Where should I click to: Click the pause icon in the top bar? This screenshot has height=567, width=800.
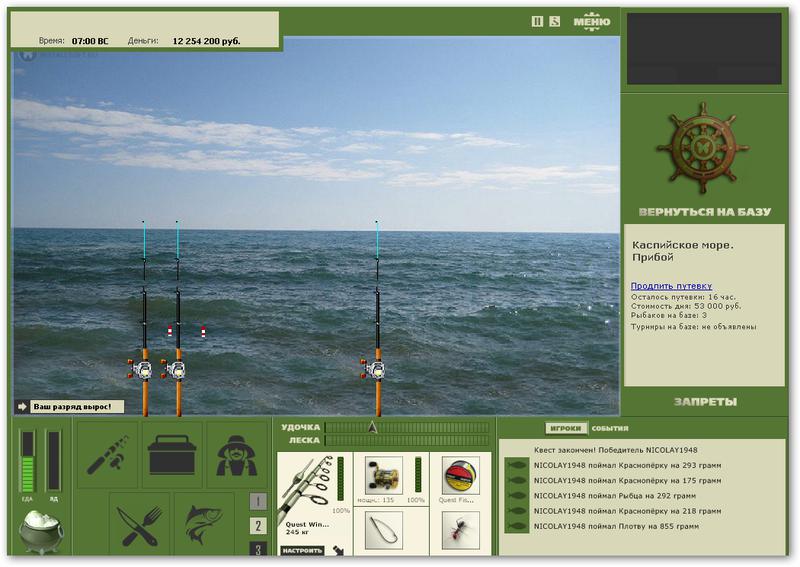[537, 21]
